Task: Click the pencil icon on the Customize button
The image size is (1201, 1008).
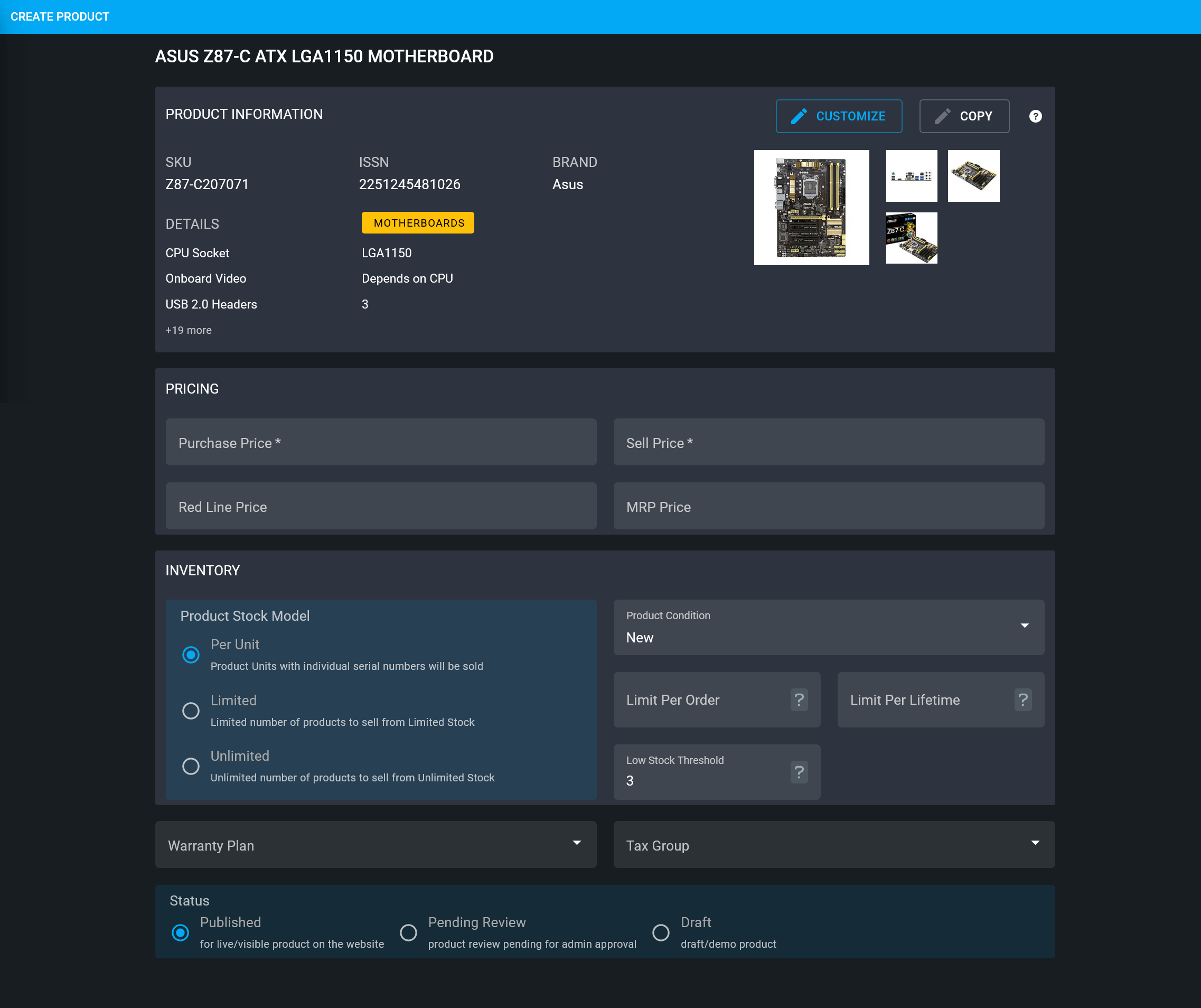Action: coord(799,116)
